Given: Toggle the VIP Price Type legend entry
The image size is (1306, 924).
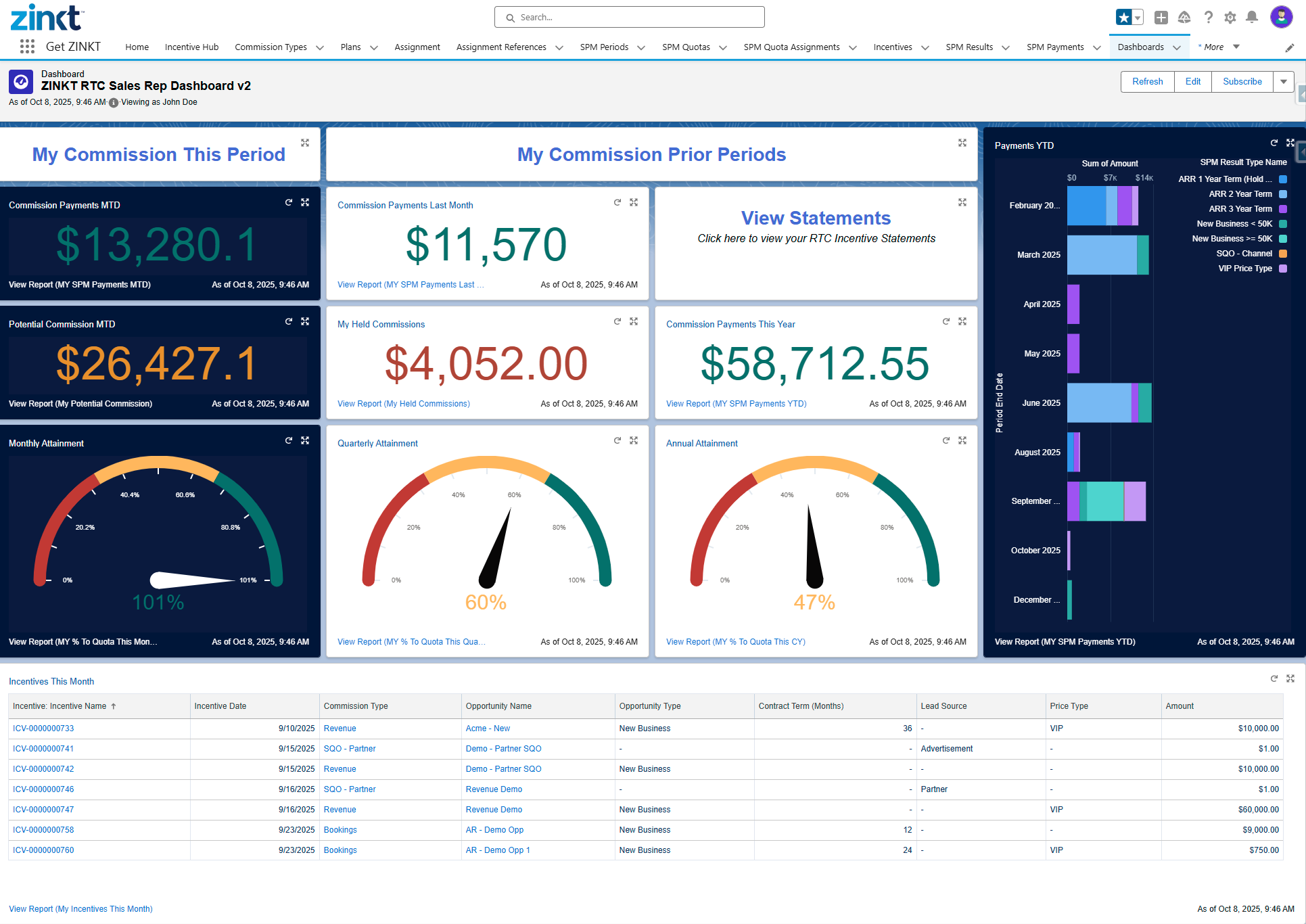Looking at the screenshot, I should (x=1244, y=269).
